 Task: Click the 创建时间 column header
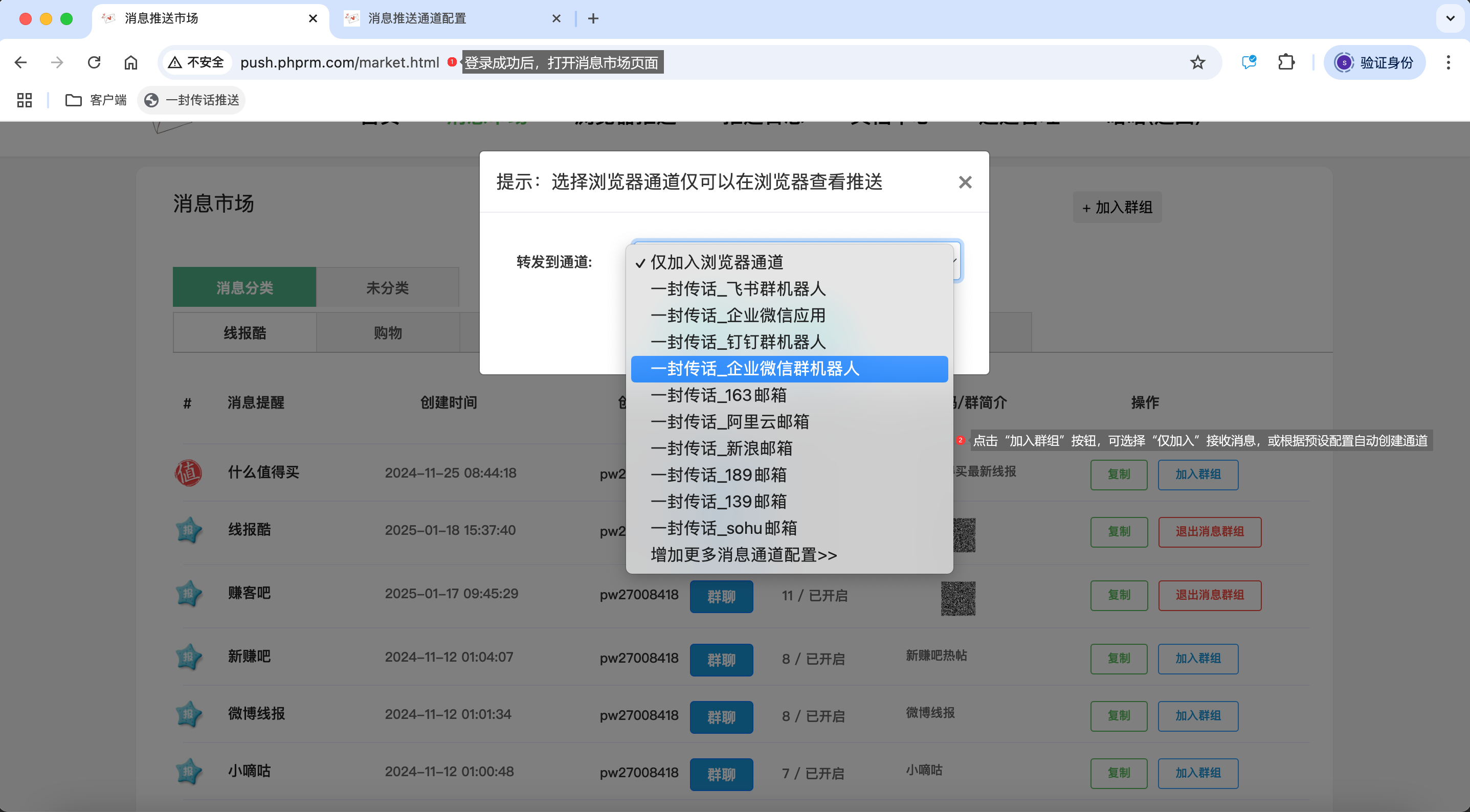(449, 403)
